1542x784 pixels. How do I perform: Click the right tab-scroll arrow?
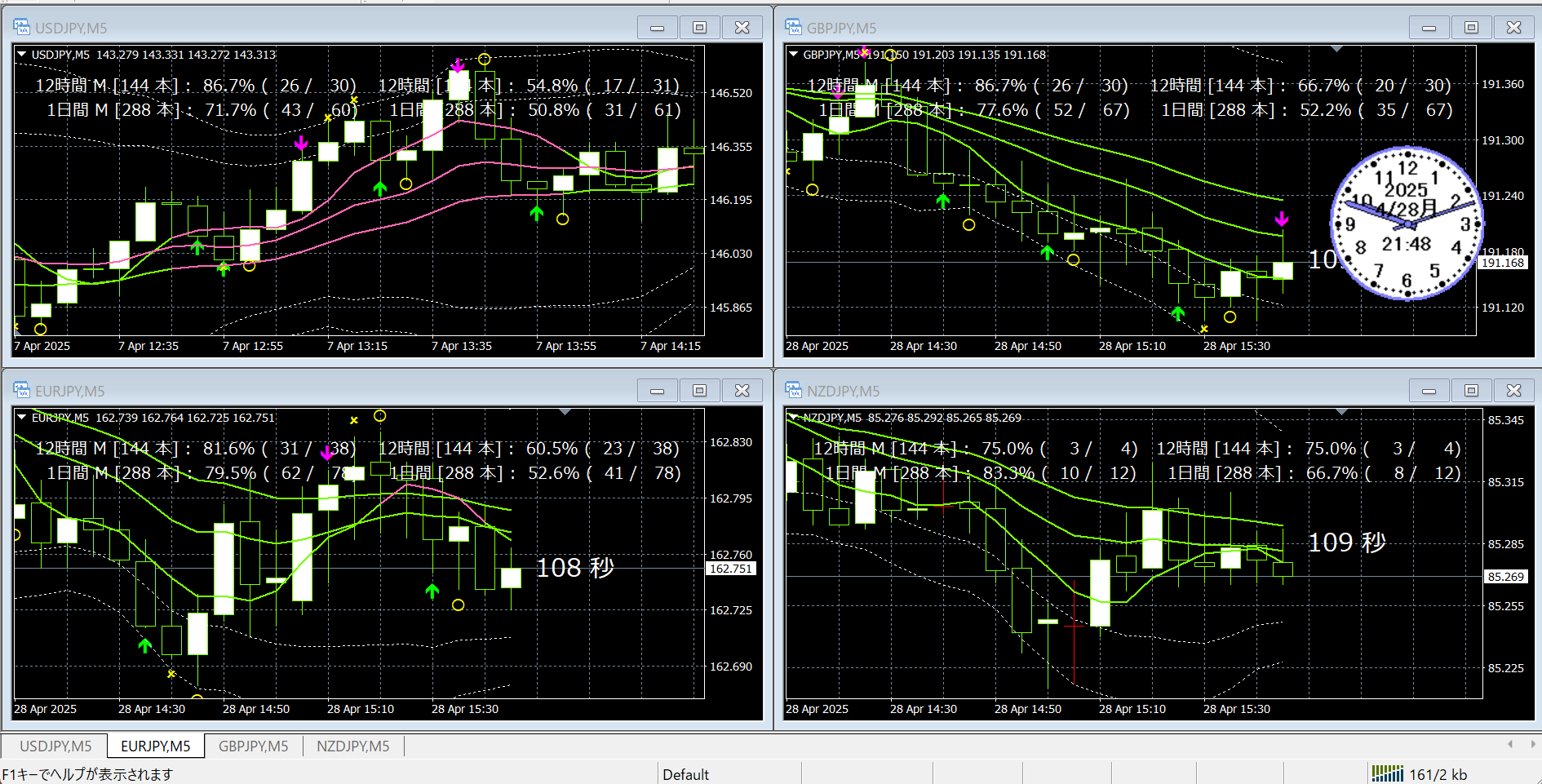click(x=1532, y=744)
